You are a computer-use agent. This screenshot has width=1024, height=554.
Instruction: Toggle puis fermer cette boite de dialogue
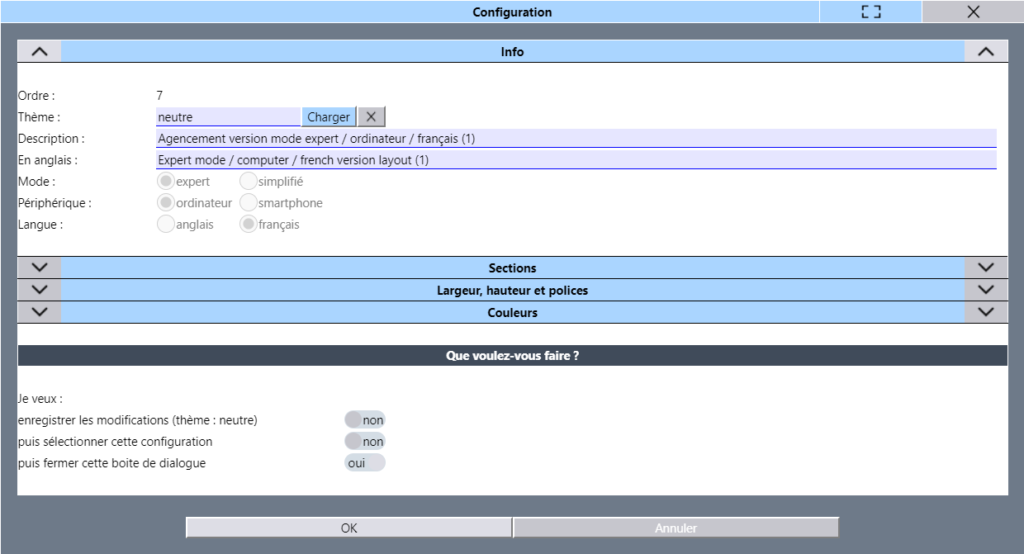364,463
